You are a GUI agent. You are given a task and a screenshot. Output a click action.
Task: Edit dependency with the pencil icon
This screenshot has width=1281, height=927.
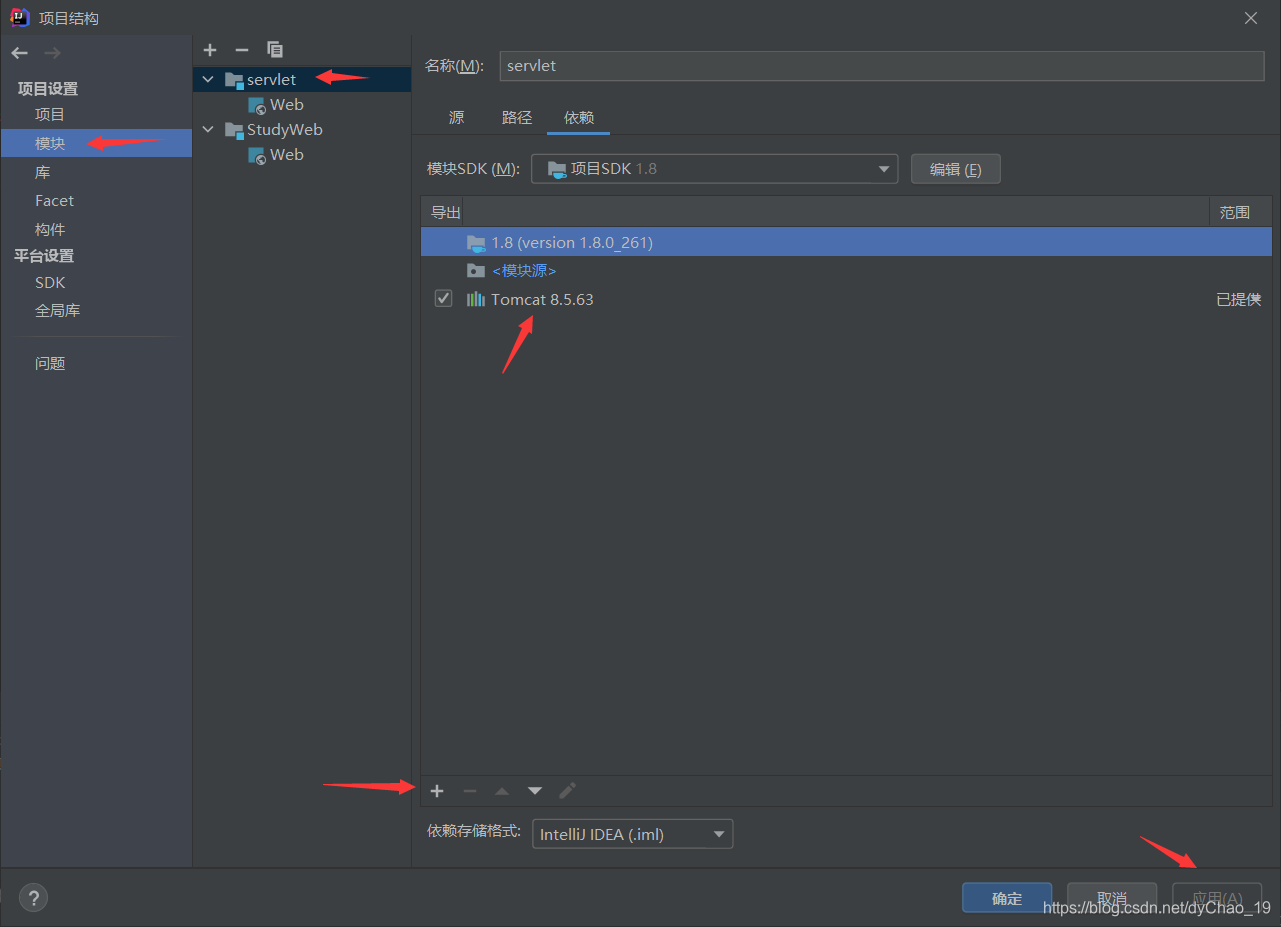click(x=567, y=791)
